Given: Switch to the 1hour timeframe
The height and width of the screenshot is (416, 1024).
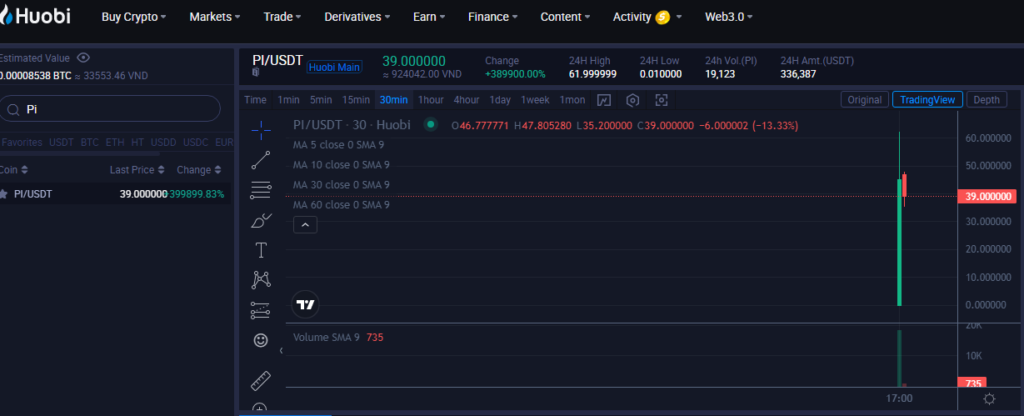Looking at the screenshot, I should 431,100.
